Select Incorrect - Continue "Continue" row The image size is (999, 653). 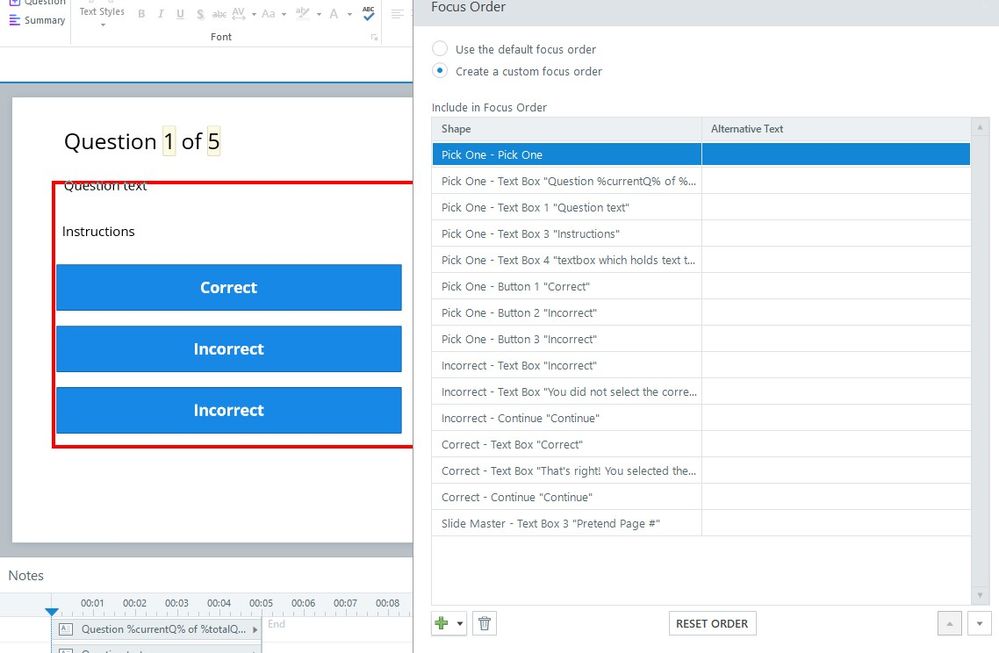(701, 418)
